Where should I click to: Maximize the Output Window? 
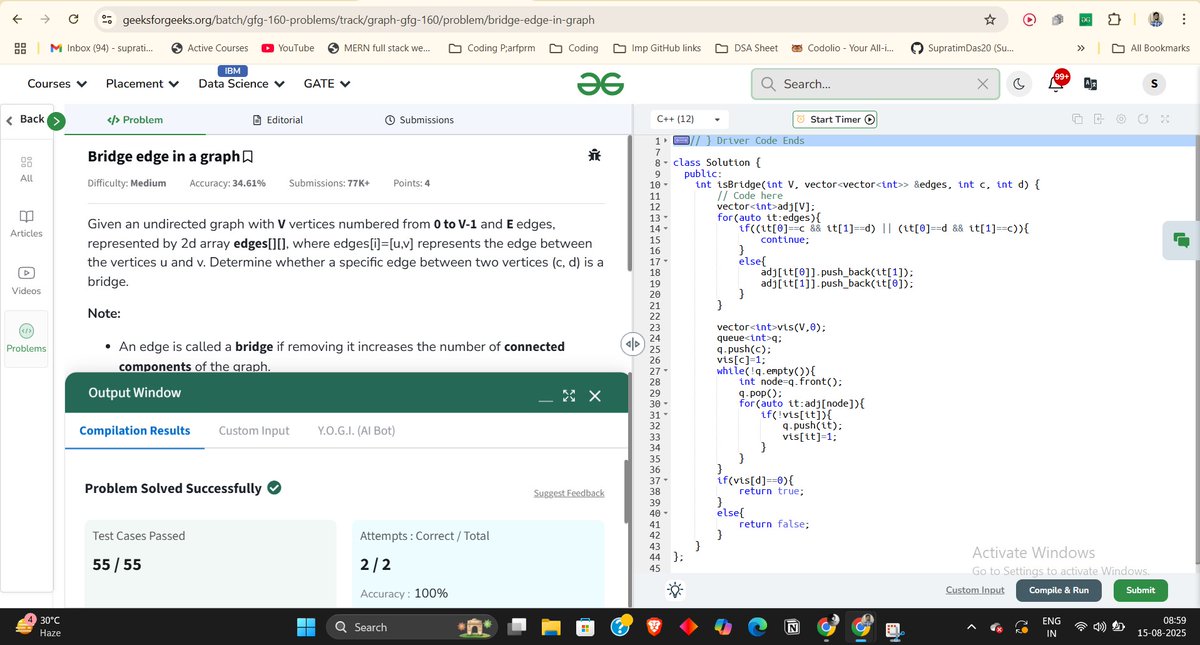tap(569, 396)
